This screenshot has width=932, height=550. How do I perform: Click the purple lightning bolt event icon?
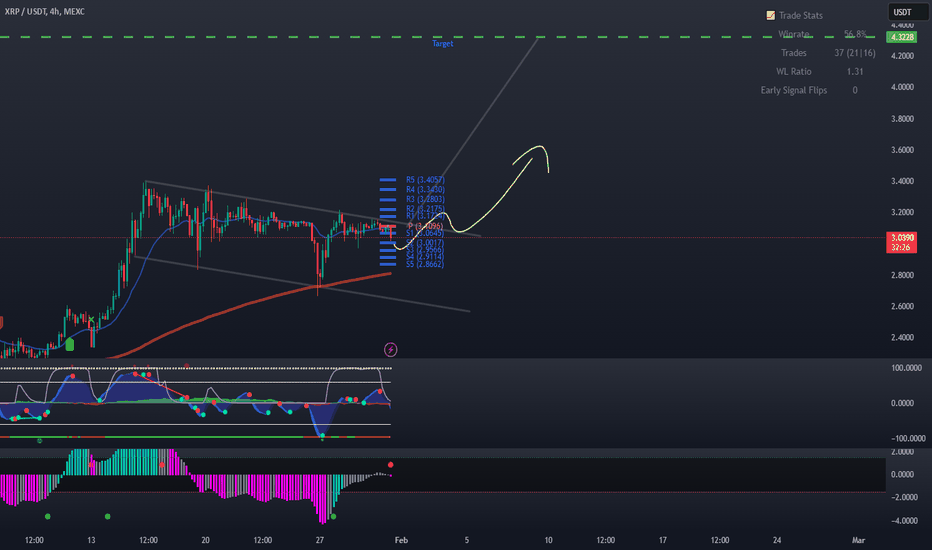click(x=391, y=350)
